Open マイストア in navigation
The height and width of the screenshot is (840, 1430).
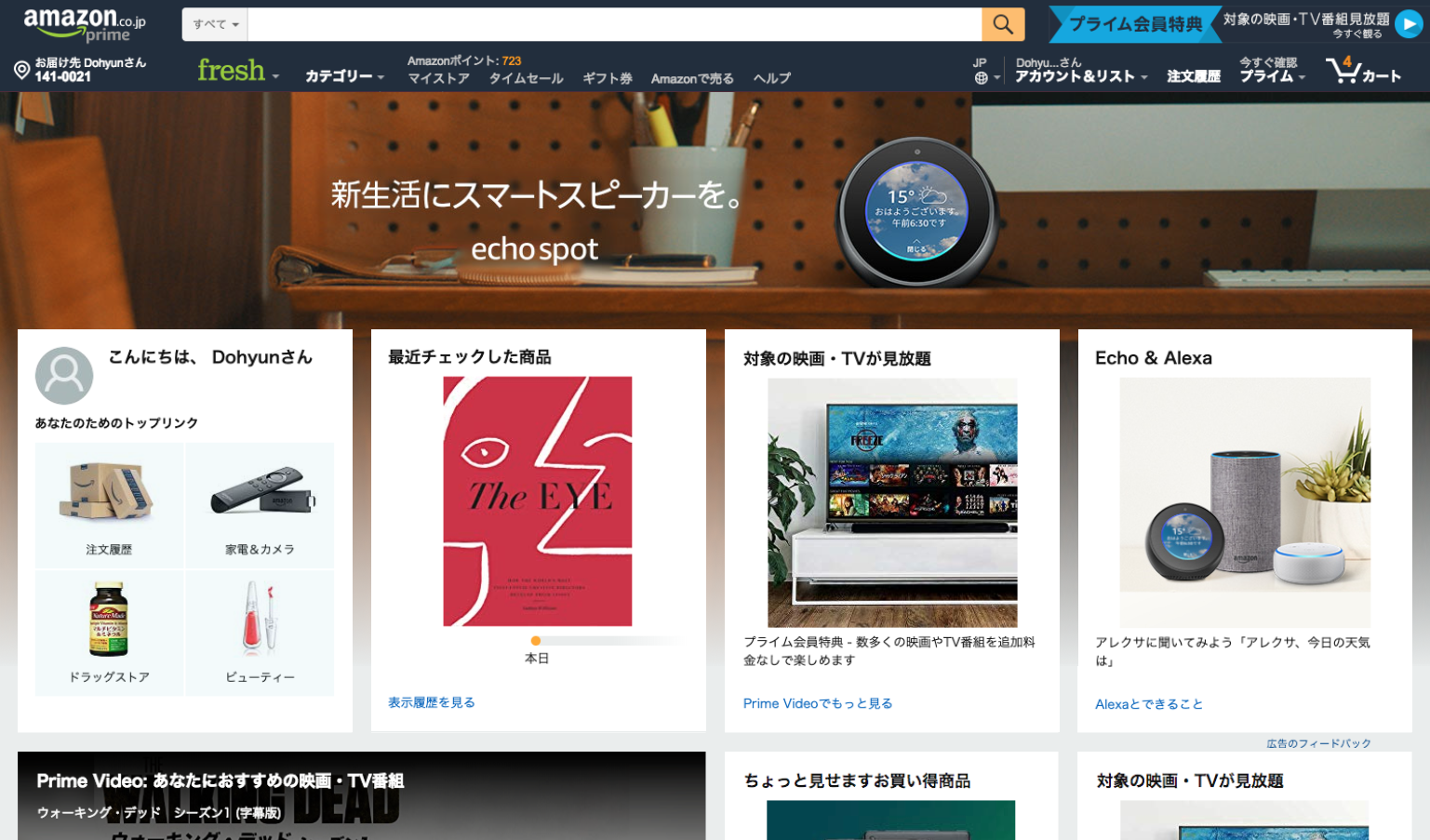tap(438, 78)
